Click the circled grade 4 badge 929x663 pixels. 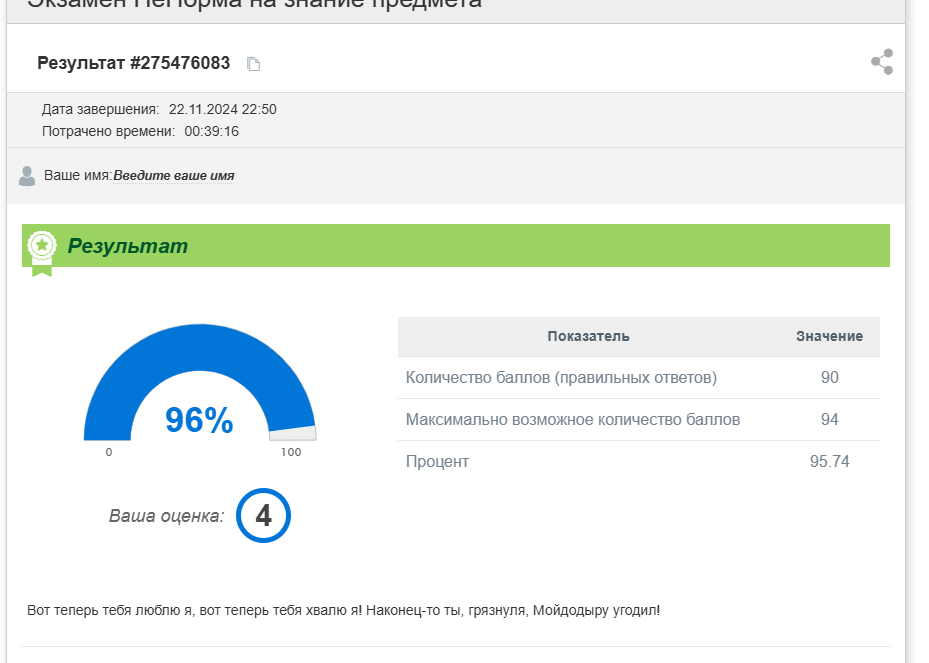pyautogui.click(x=263, y=516)
